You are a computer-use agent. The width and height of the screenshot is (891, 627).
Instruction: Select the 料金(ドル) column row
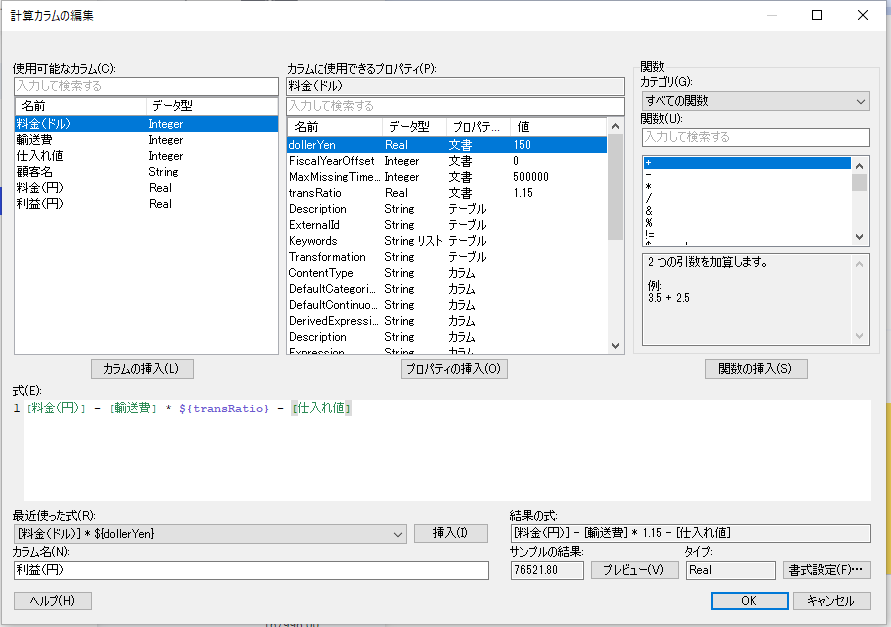[146, 124]
